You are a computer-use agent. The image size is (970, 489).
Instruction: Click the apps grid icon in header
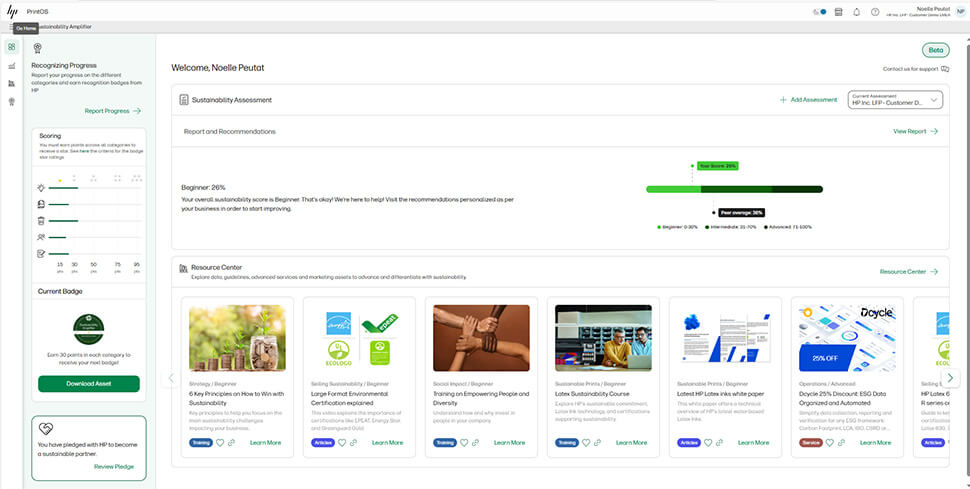pos(838,12)
